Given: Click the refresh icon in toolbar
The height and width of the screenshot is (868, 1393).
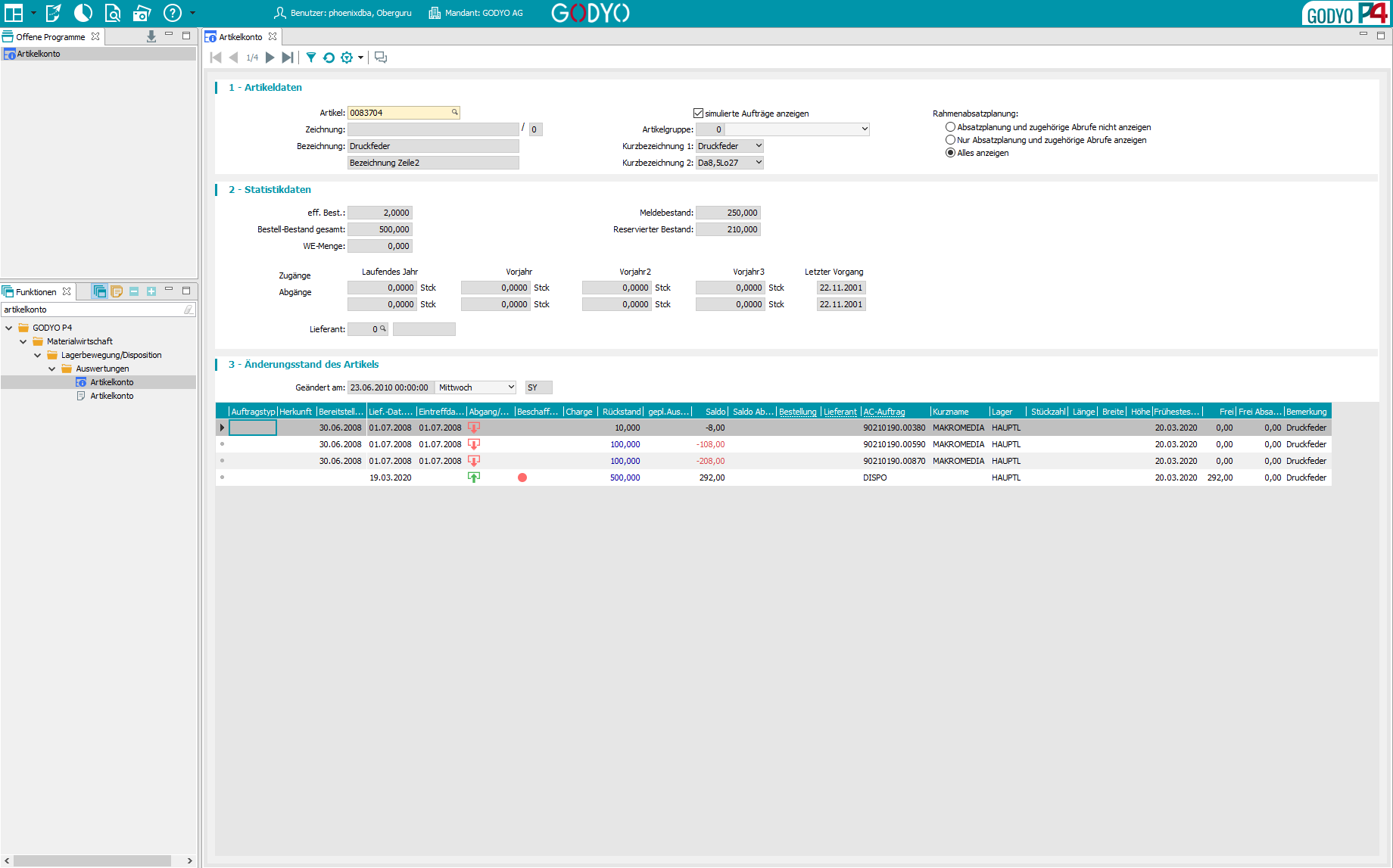Looking at the screenshot, I should 329,58.
